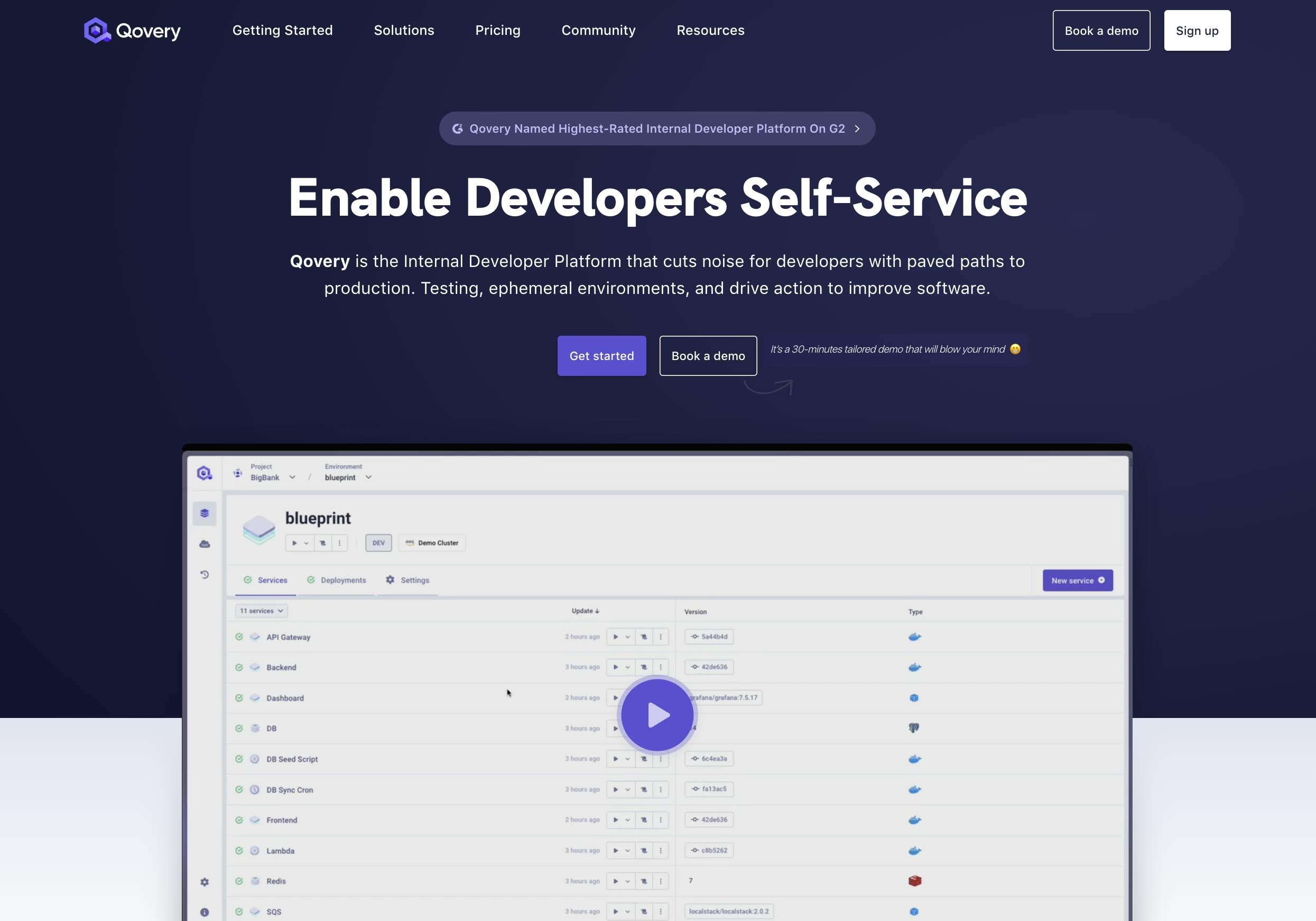Image resolution: width=1316 pixels, height=921 pixels.
Task: Switch to the Settings tab
Action: pyautogui.click(x=414, y=579)
